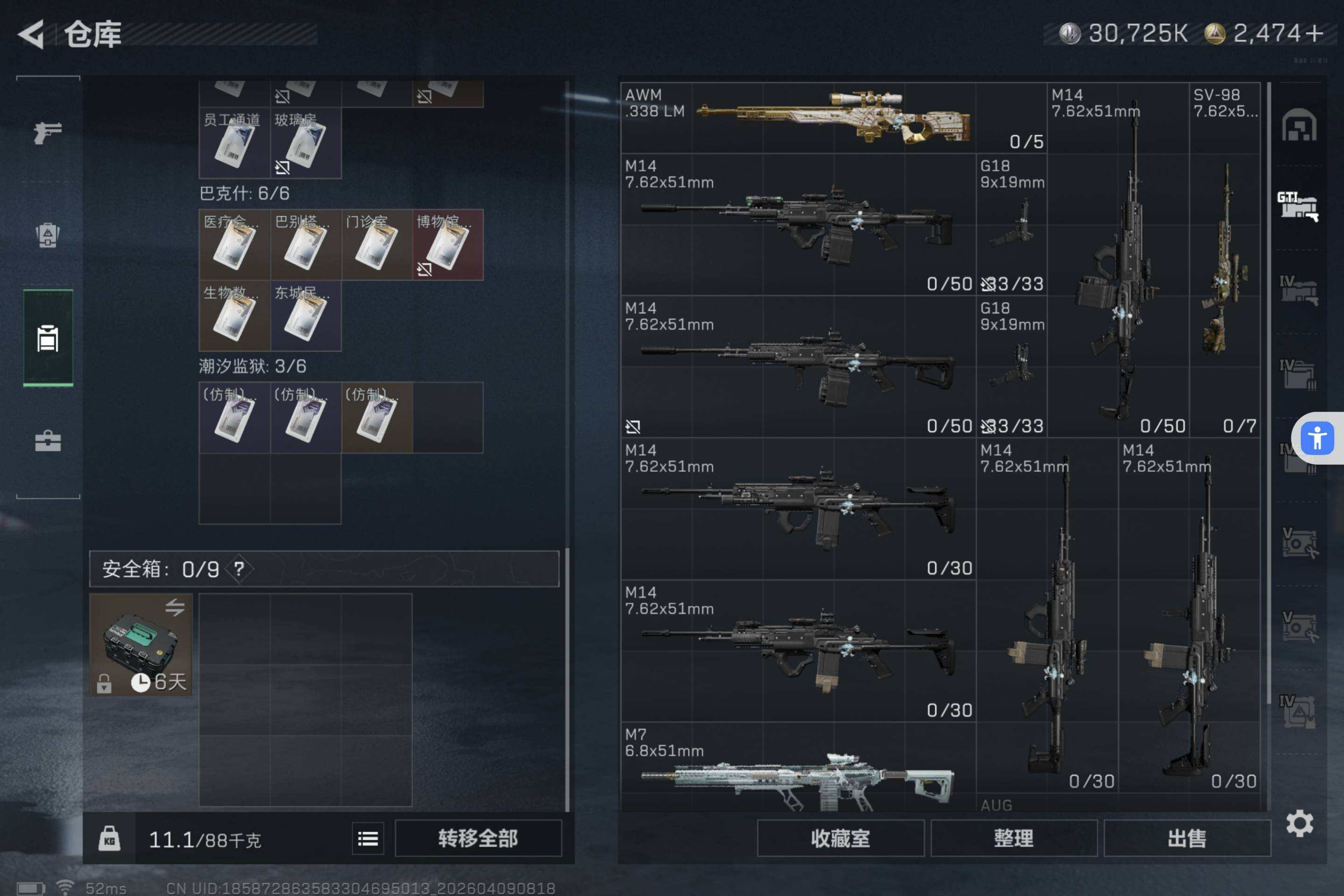Click the 转移全部 button
This screenshot has width=1344, height=896.
click(478, 838)
